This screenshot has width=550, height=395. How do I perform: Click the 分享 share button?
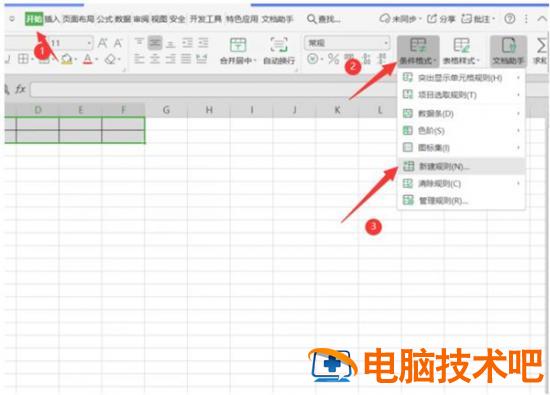(x=441, y=19)
